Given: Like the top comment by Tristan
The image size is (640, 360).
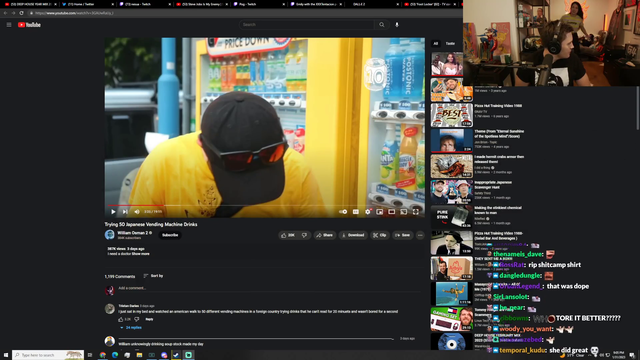Looking at the screenshot, I should pos(120,319).
